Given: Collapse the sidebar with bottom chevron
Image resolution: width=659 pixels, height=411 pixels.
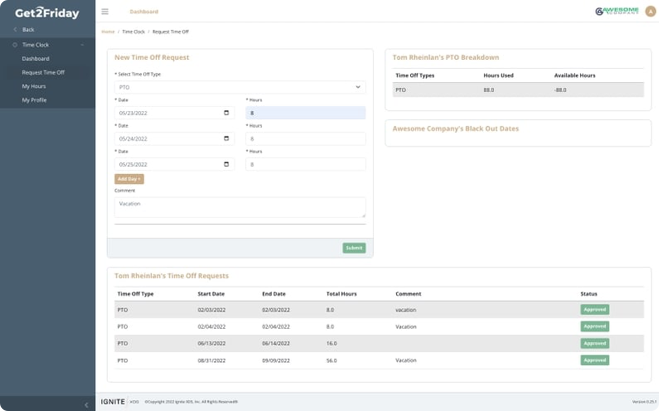Looking at the screenshot, I should point(86,405).
